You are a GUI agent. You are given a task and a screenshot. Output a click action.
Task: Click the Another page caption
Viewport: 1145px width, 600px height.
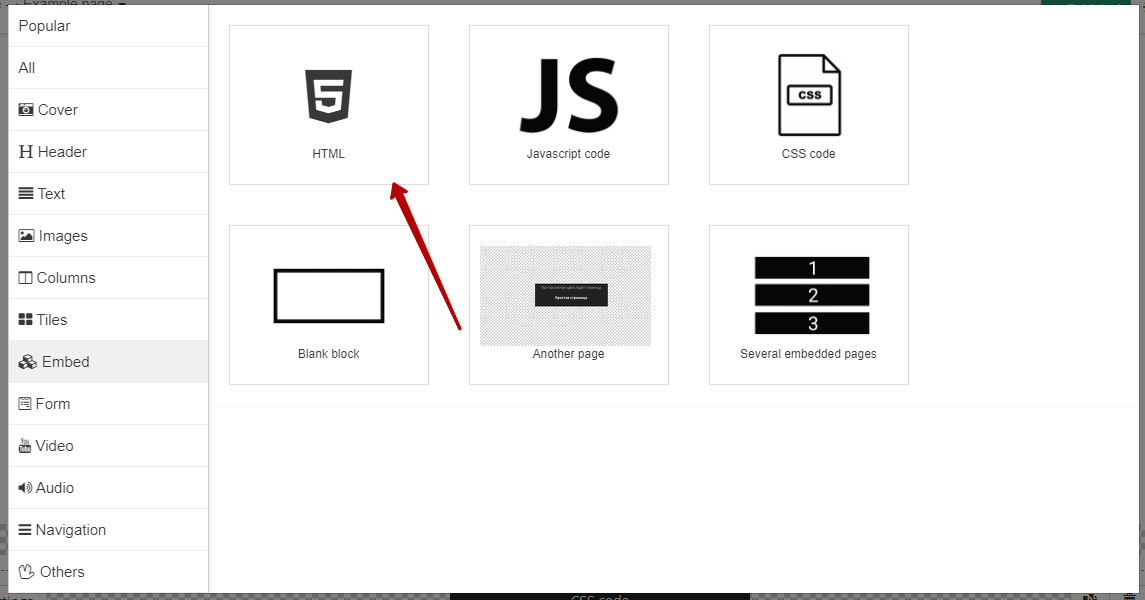click(568, 354)
